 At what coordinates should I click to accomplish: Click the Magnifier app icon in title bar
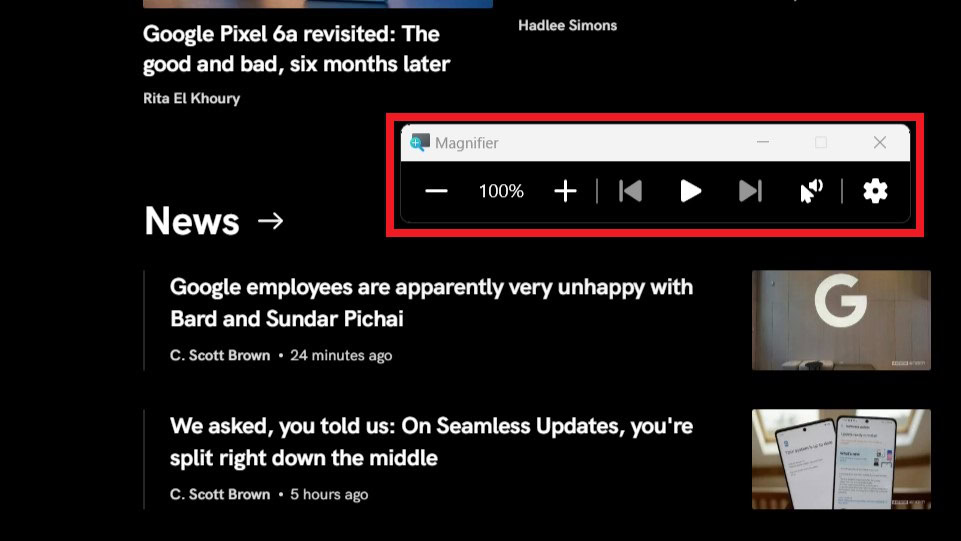click(420, 143)
